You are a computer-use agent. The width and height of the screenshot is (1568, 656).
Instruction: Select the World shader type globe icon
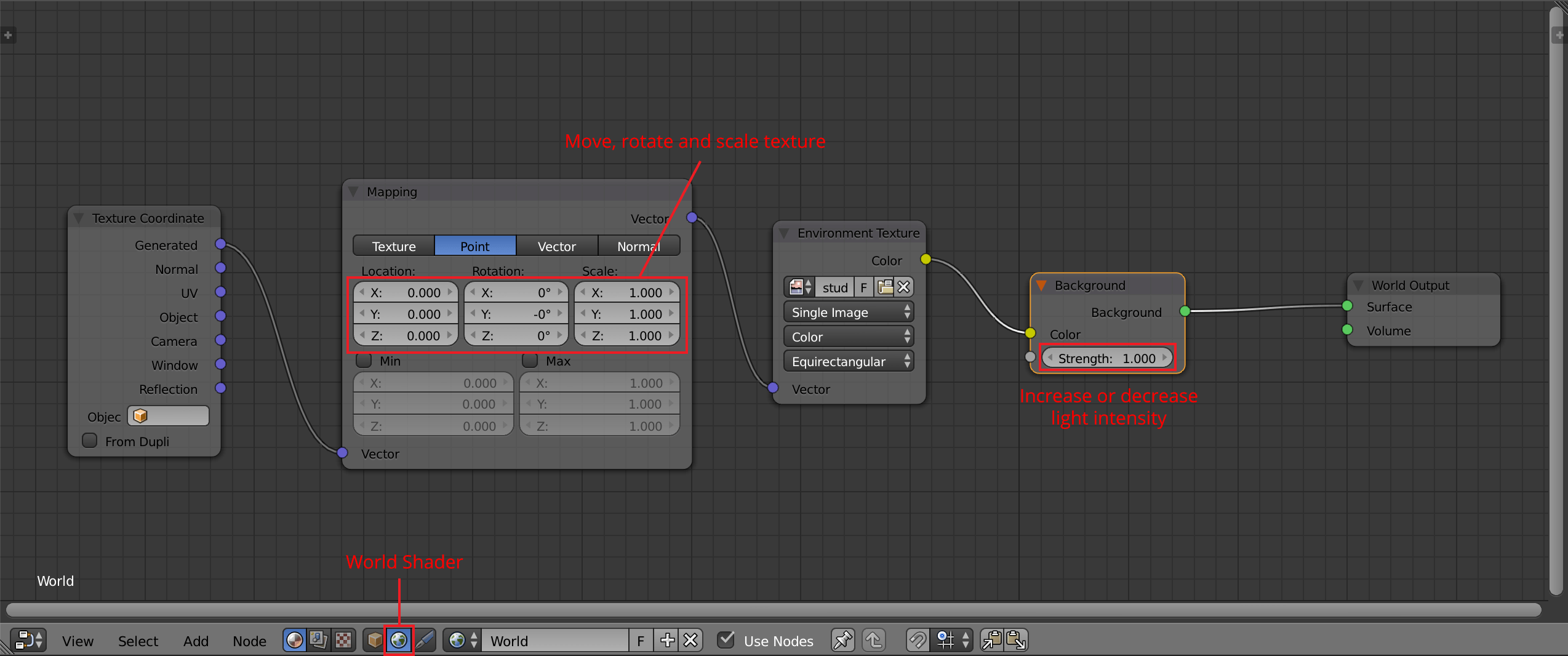click(398, 640)
